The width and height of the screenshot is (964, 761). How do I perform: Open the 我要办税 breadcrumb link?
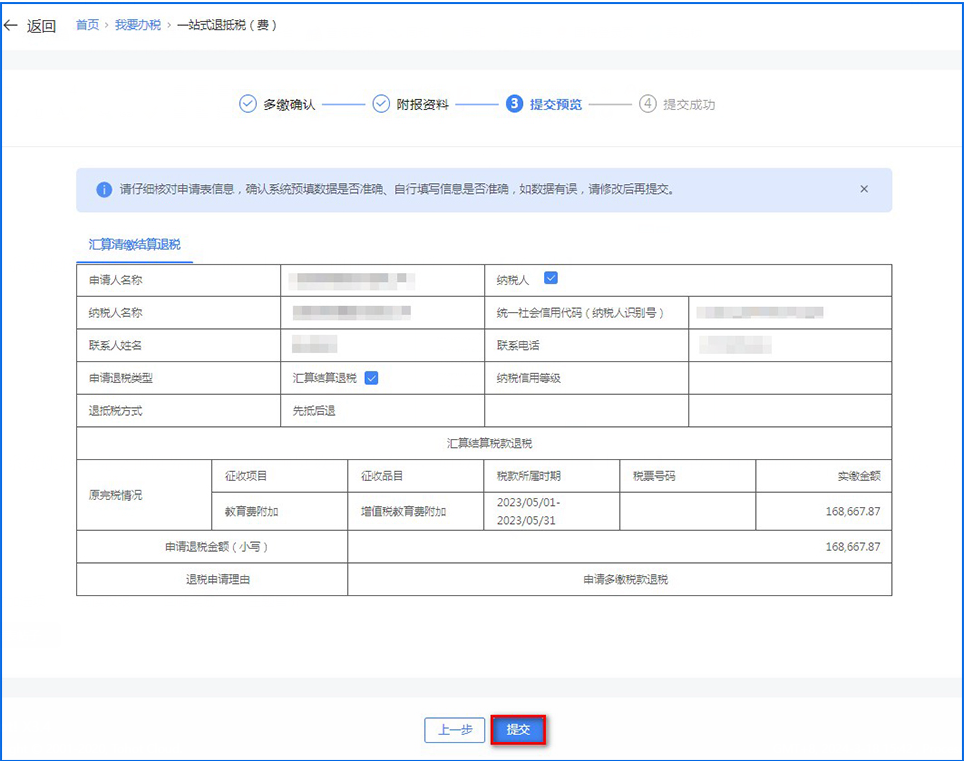click(x=137, y=25)
